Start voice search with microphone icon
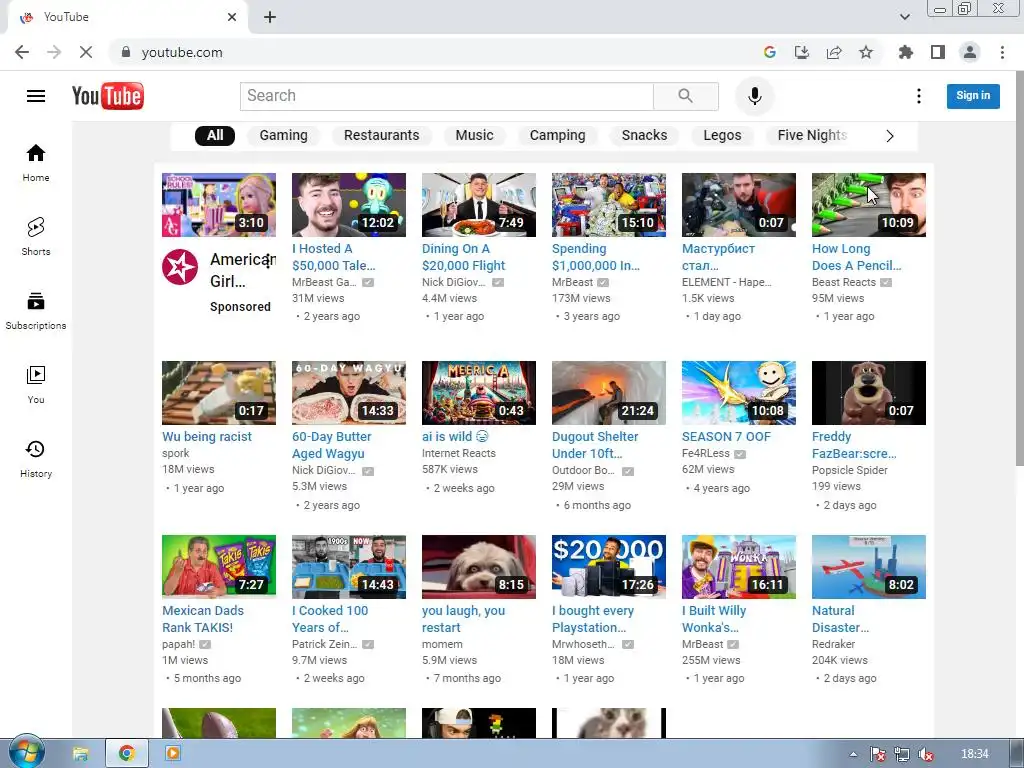Screen dimensions: 1024x768 tap(754, 96)
